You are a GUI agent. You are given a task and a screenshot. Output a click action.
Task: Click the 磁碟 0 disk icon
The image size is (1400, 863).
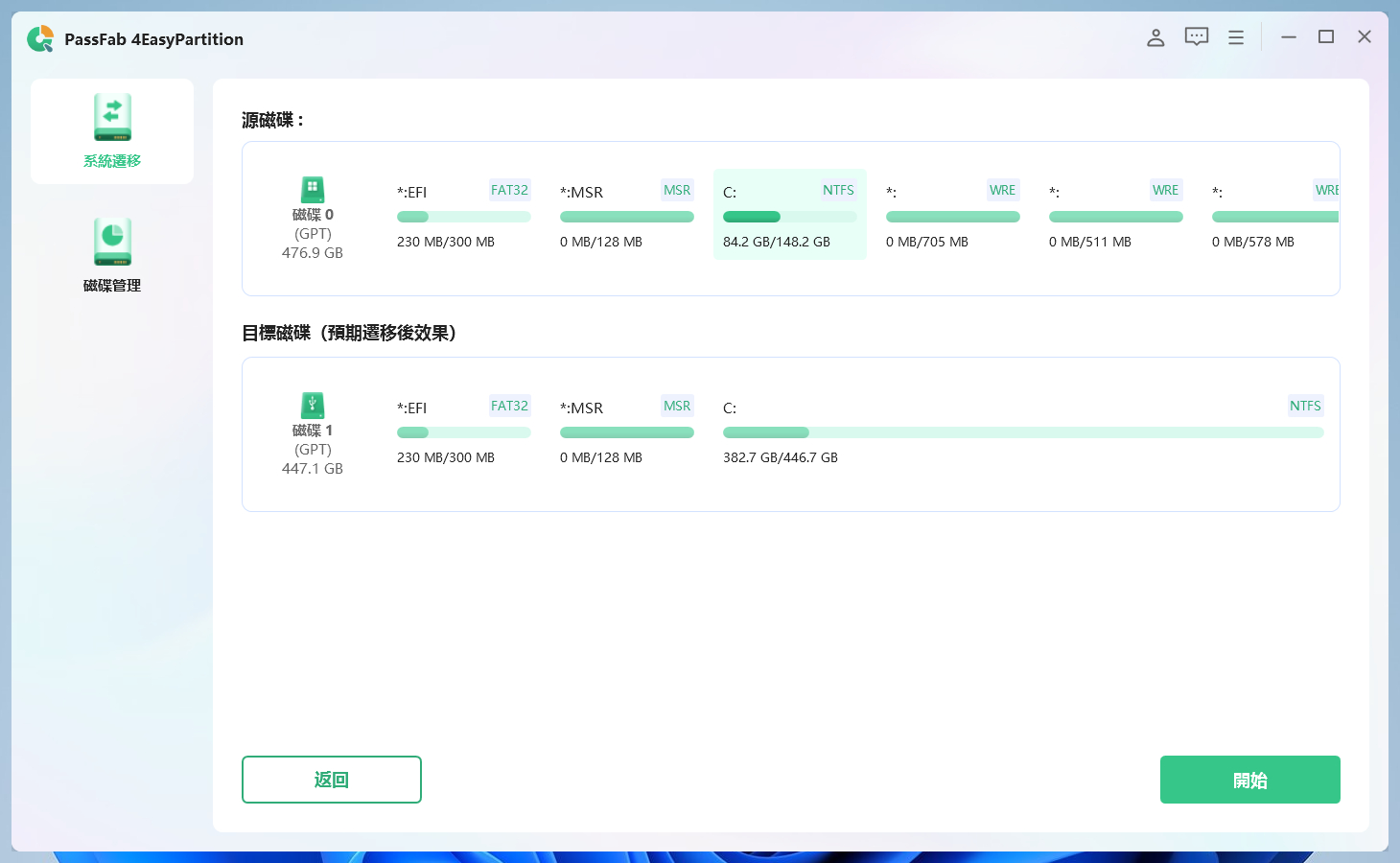pos(312,190)
